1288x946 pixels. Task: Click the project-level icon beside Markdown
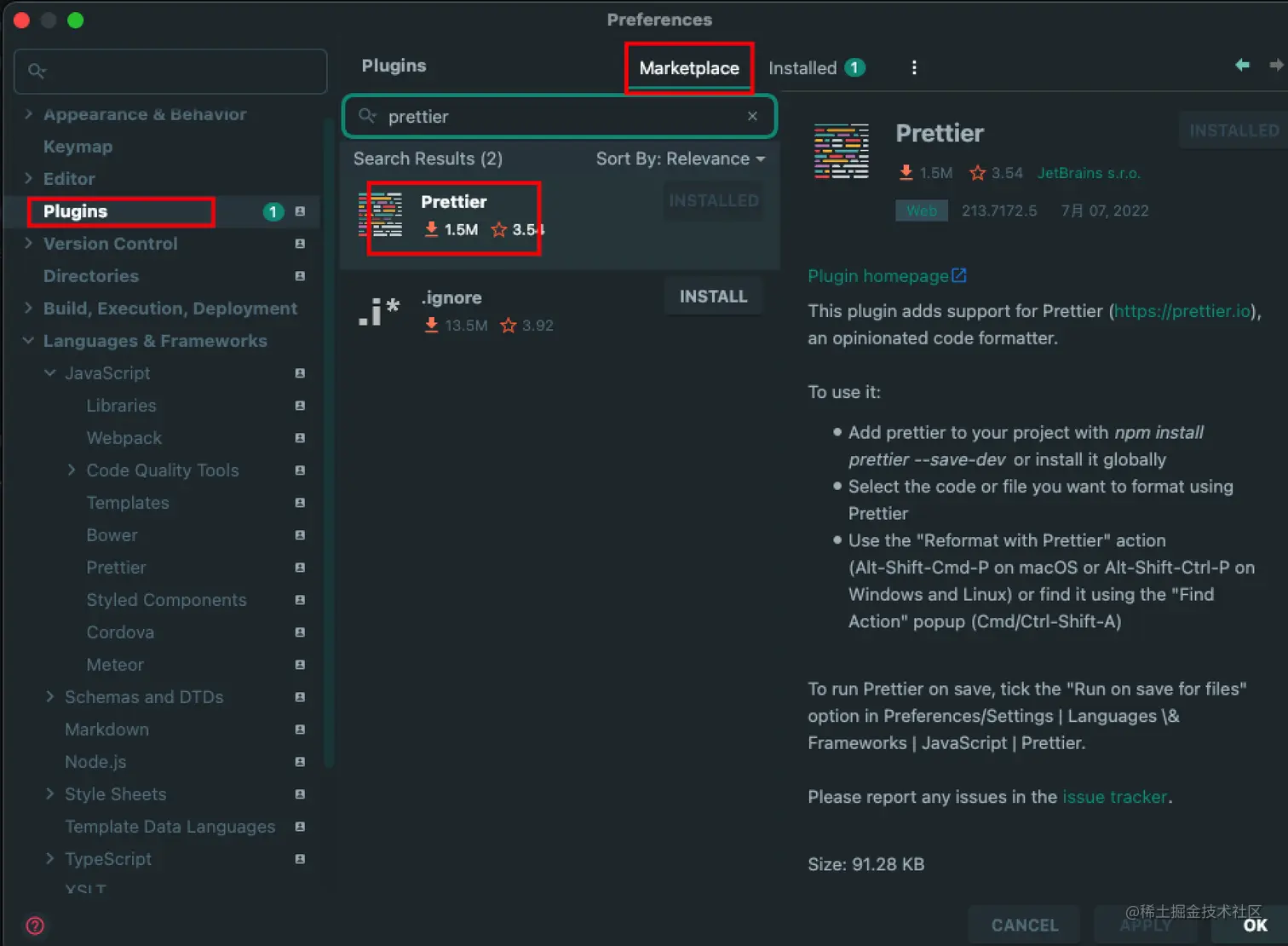coord(300,730)
